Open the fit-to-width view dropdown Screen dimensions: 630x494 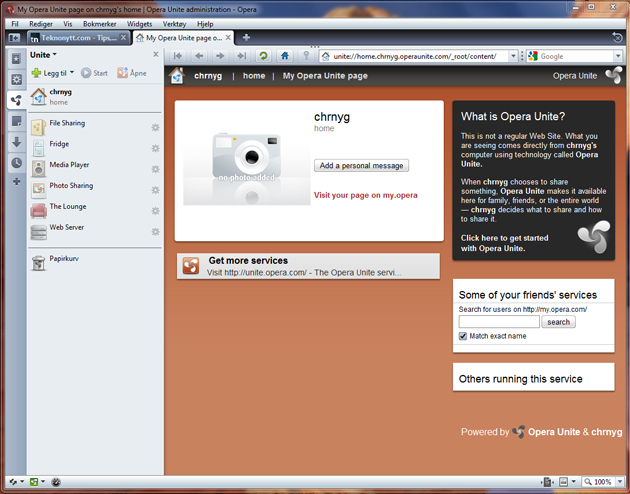tap(574, 482)
